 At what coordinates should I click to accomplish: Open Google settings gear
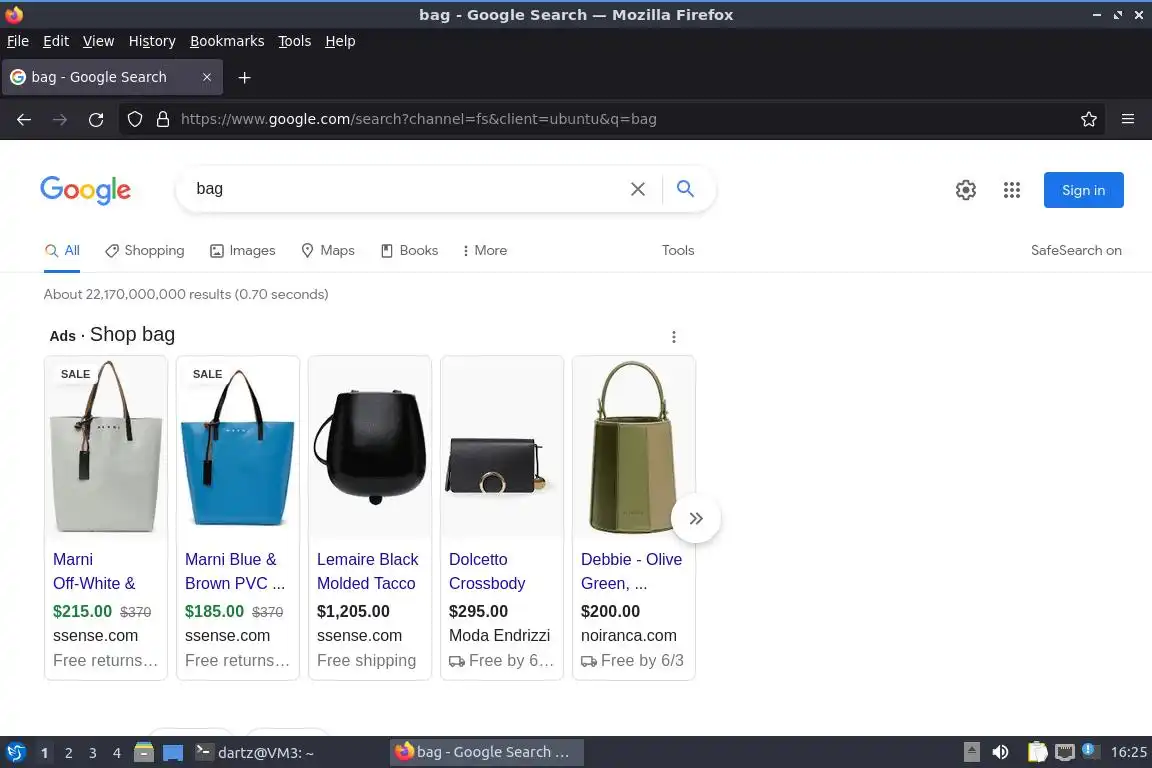click(965, 190)
